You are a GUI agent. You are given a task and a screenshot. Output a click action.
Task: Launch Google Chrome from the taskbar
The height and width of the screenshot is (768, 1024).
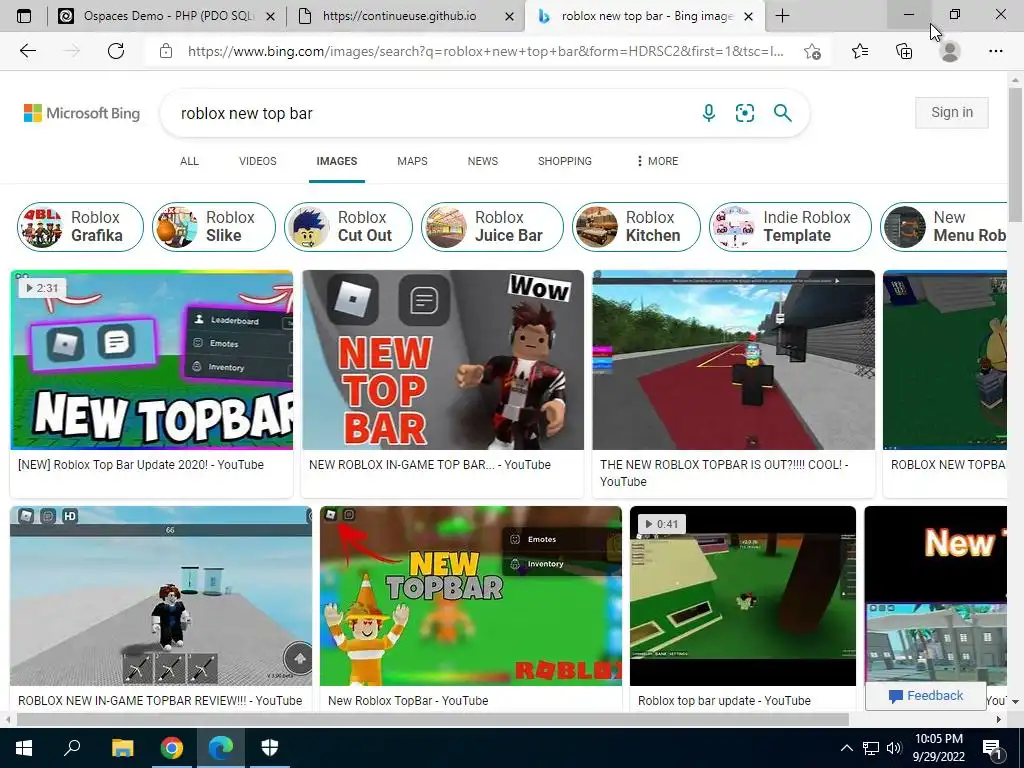point(171,748)
